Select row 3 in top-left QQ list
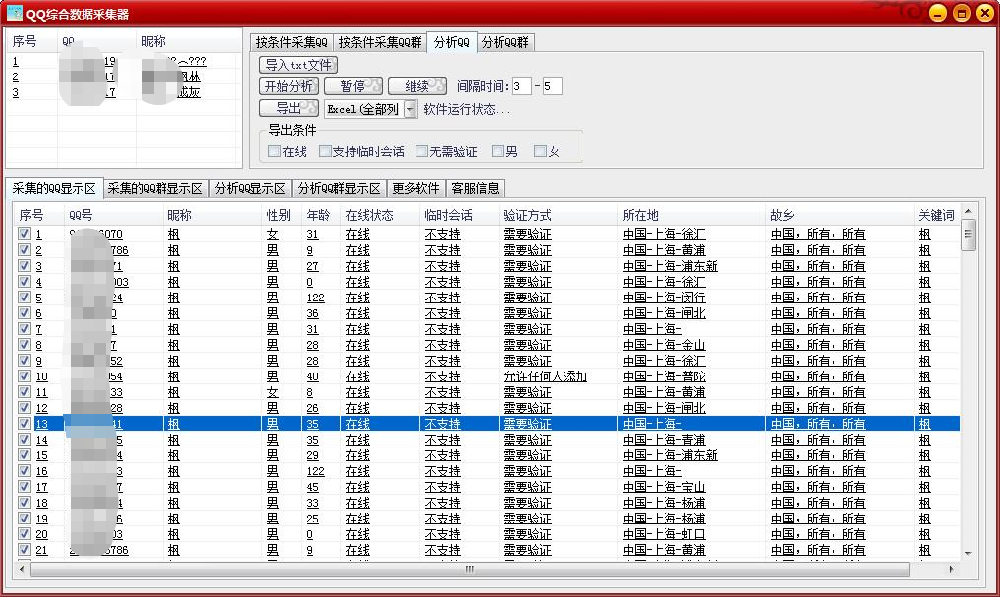The height and width of the screenshot is (597, 1000). [x=123, y=92]
